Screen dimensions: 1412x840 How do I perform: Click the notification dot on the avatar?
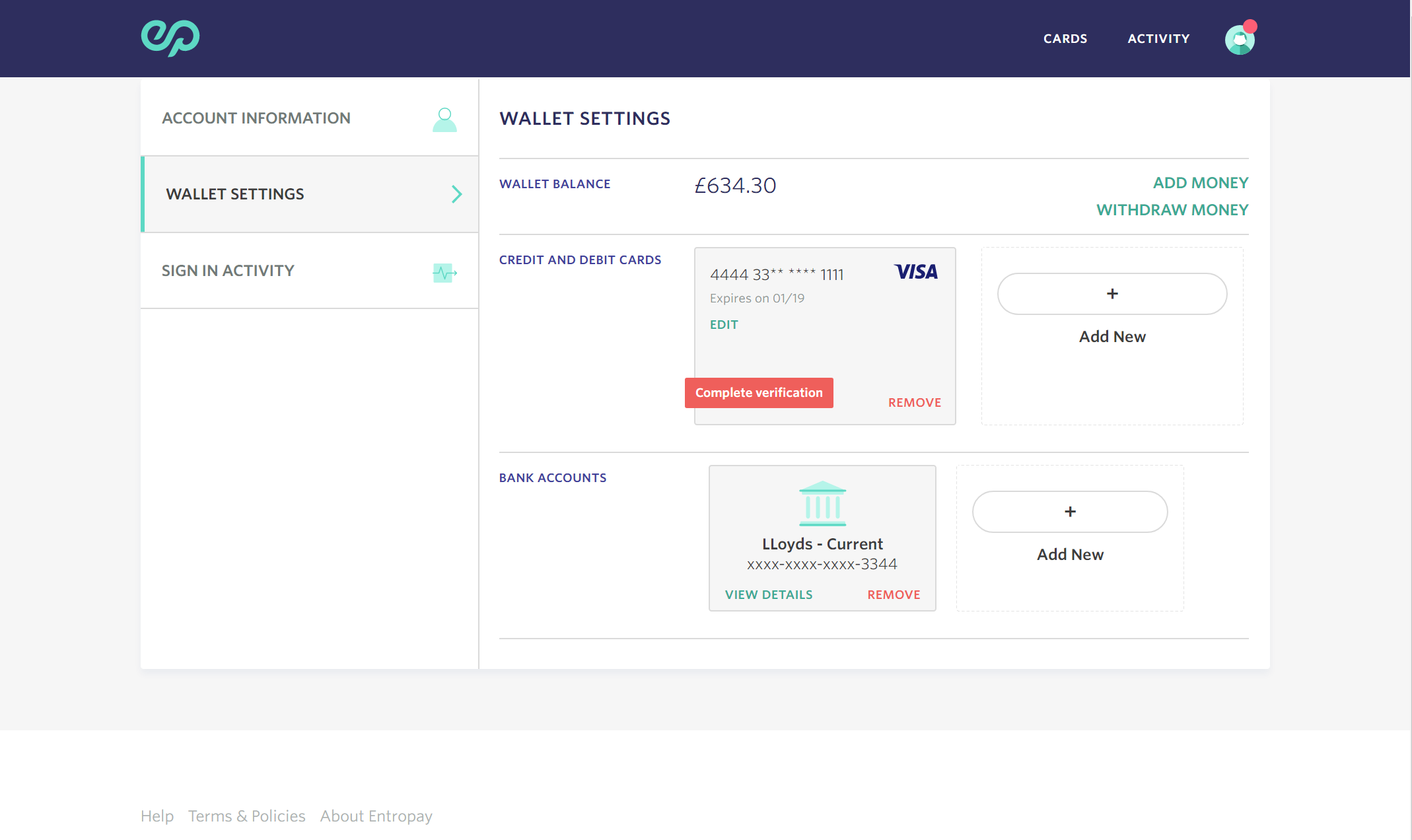[x=1250, y=27]
